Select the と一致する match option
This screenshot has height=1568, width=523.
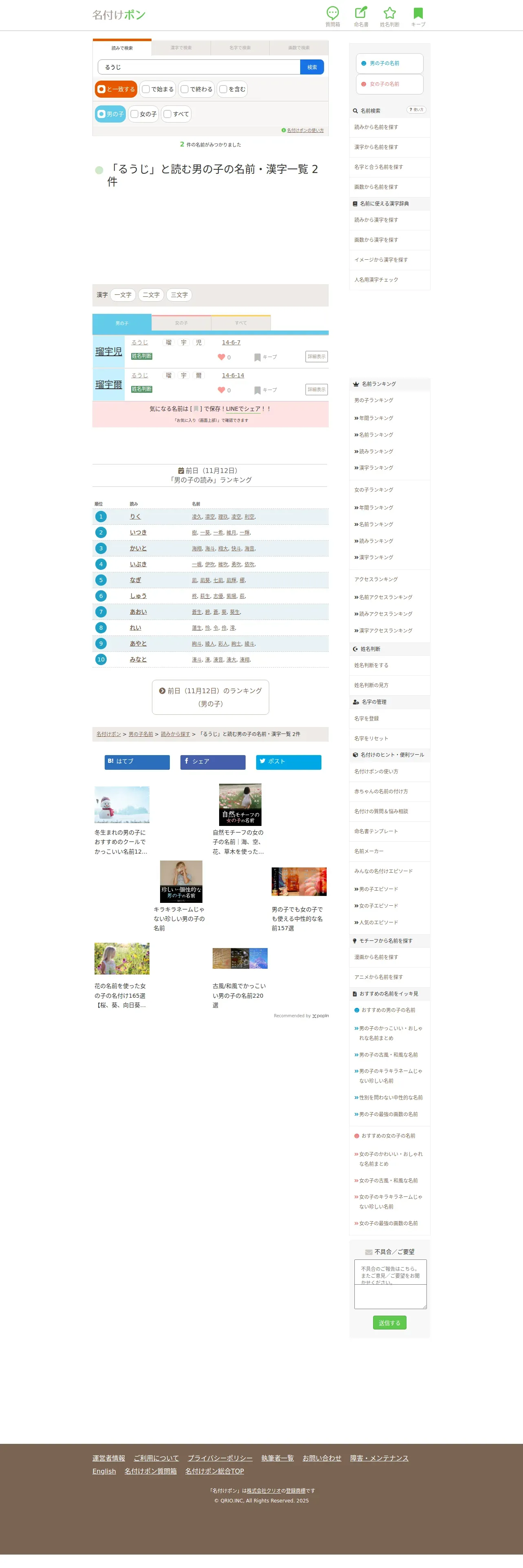[x=116, y=90]
